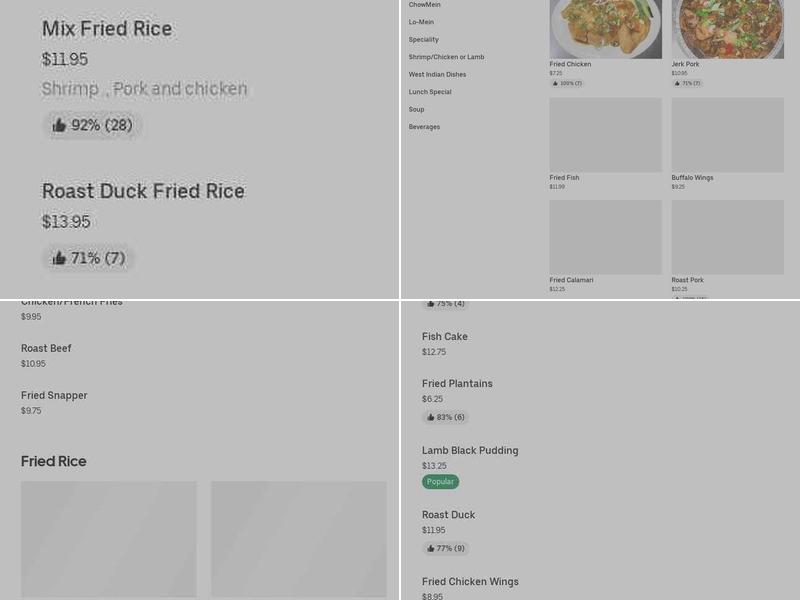Screen dimensions: 800x600
Task: Click the Jerk Pork dish photo
Action: (727, 28)
